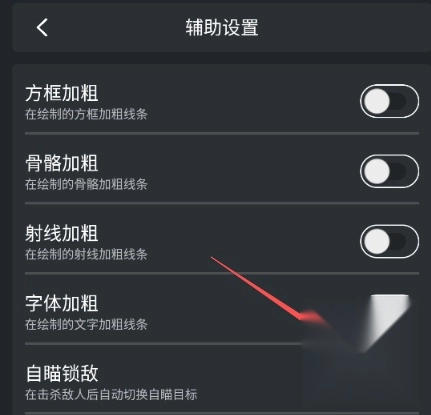Click description 在绘制的射线加粗线条
431x415 pixels.
(86, 254)
